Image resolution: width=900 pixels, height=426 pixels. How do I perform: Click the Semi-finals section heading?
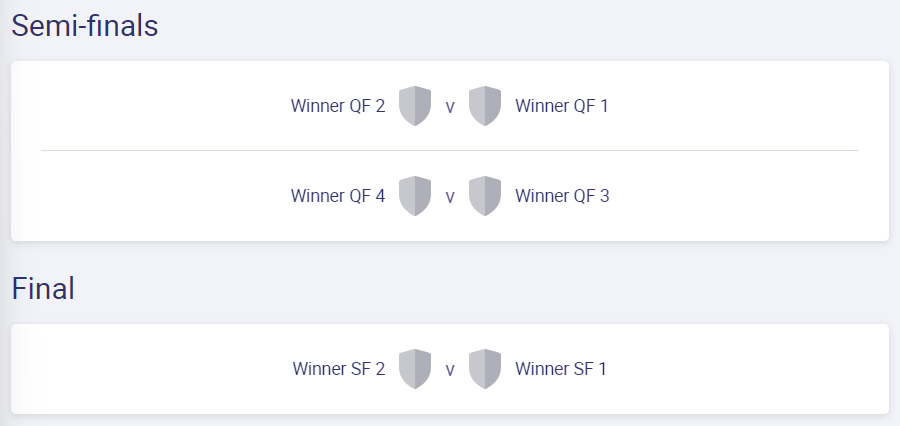click(x=85, y=26)
